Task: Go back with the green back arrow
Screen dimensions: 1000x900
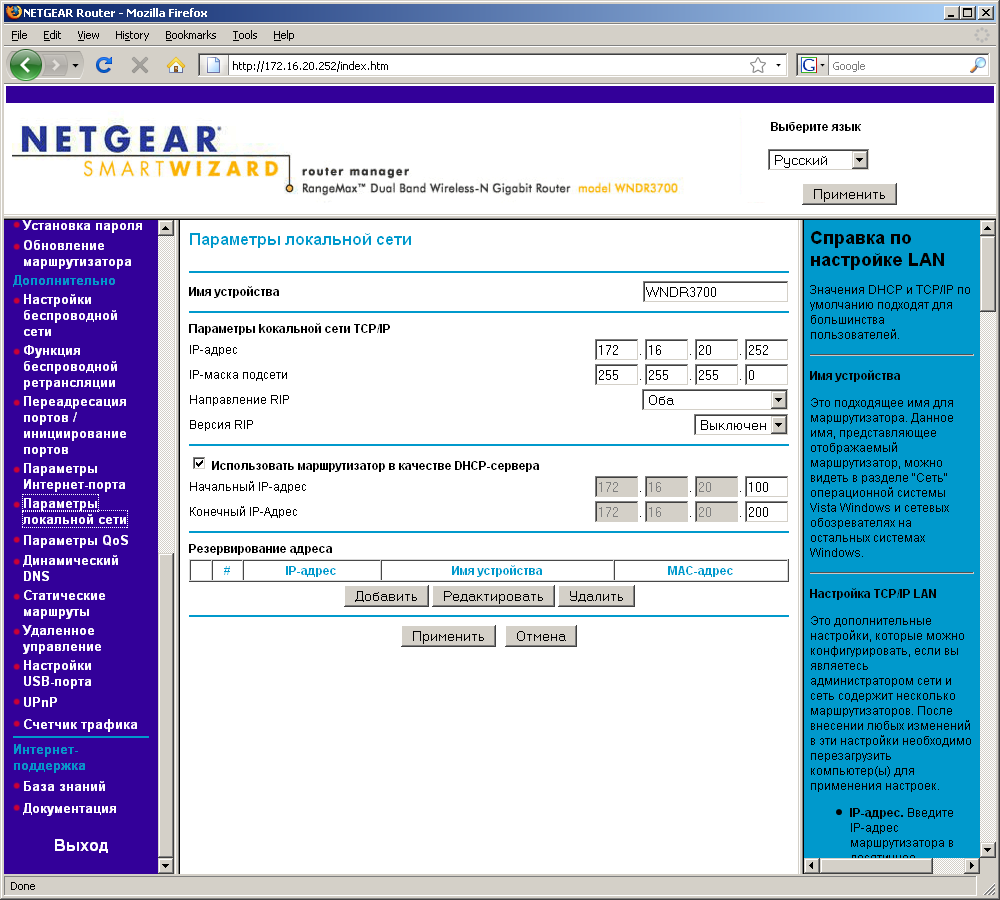Action: [26, 65]
